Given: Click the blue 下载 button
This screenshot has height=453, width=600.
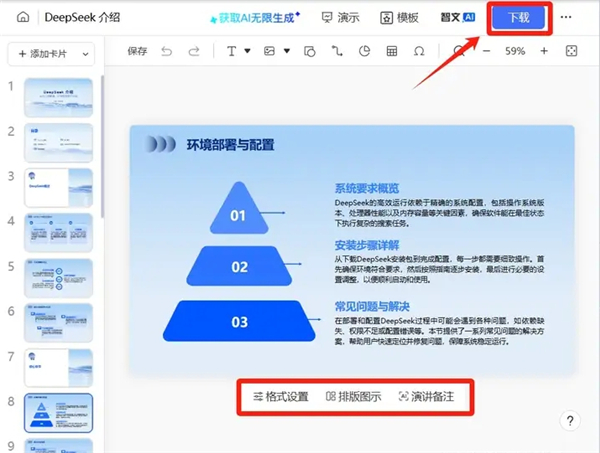Looking at the screenshot, I should pos(518,18).
